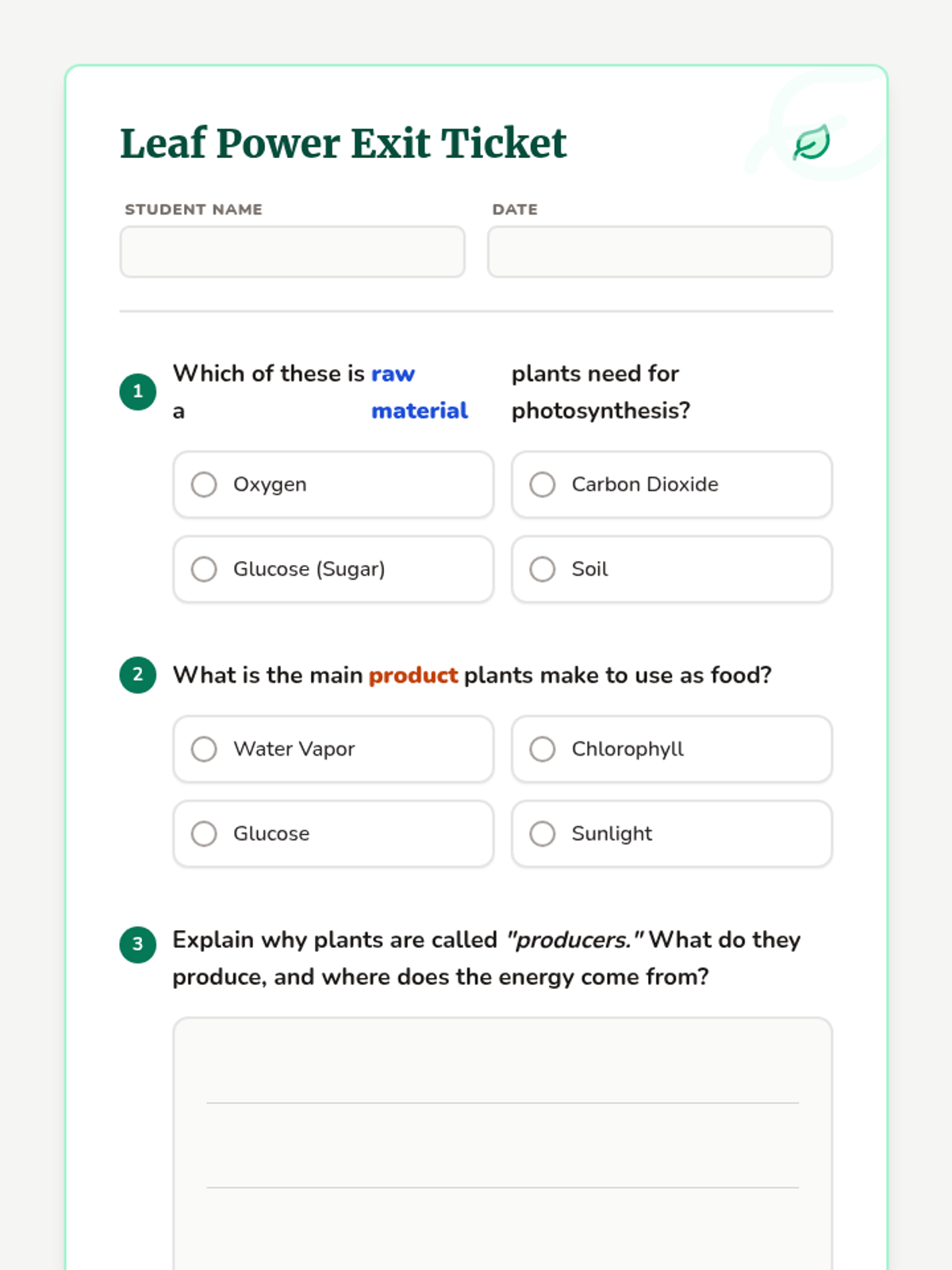Focus the Date input field

(659, 252)
